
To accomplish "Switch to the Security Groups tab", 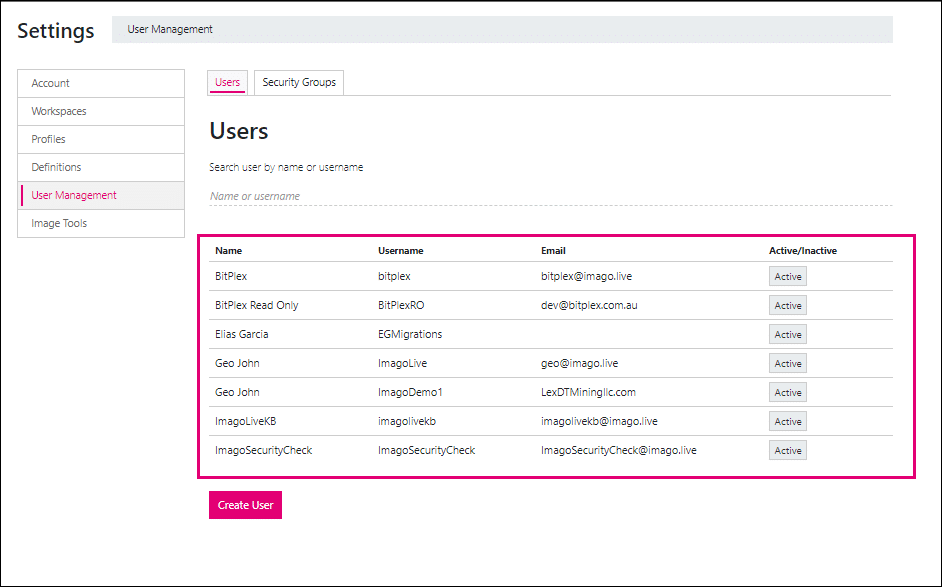I will [299, 82].
